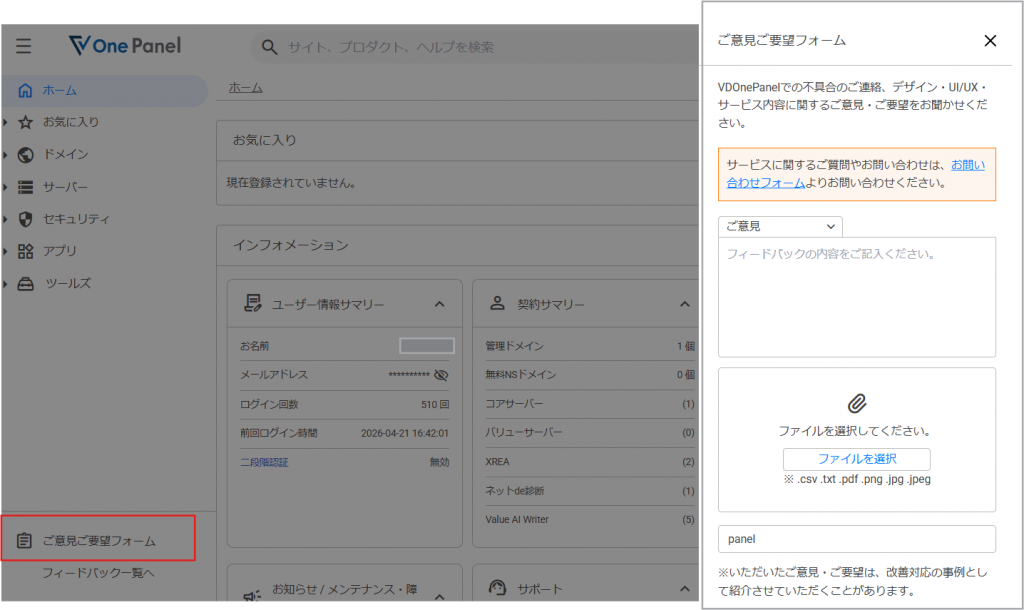
Task: Click the ホーム breadcrumb link
Action: [x=246, y=88]
